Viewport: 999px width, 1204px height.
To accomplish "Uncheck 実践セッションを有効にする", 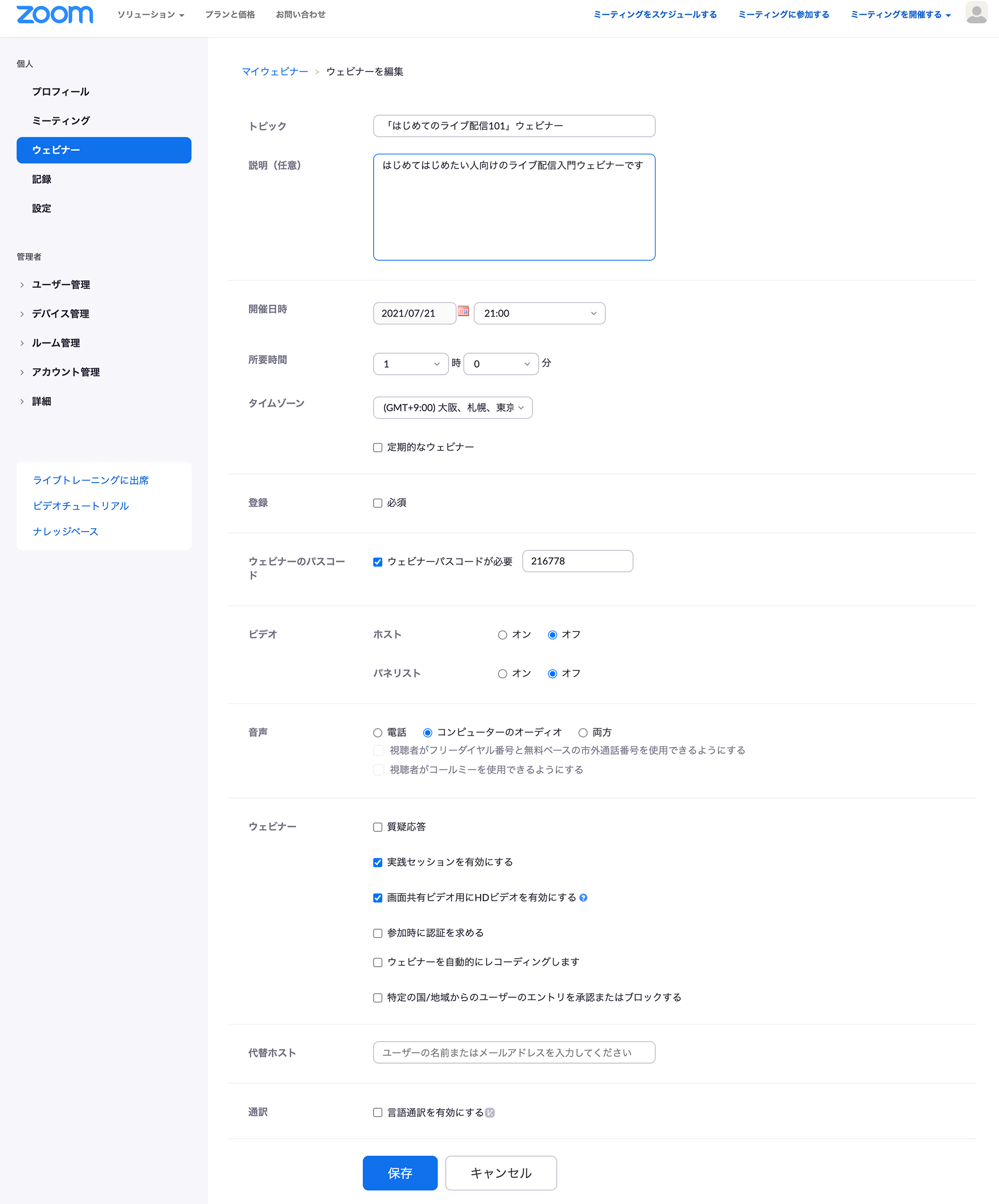I will tap(377, 862).
